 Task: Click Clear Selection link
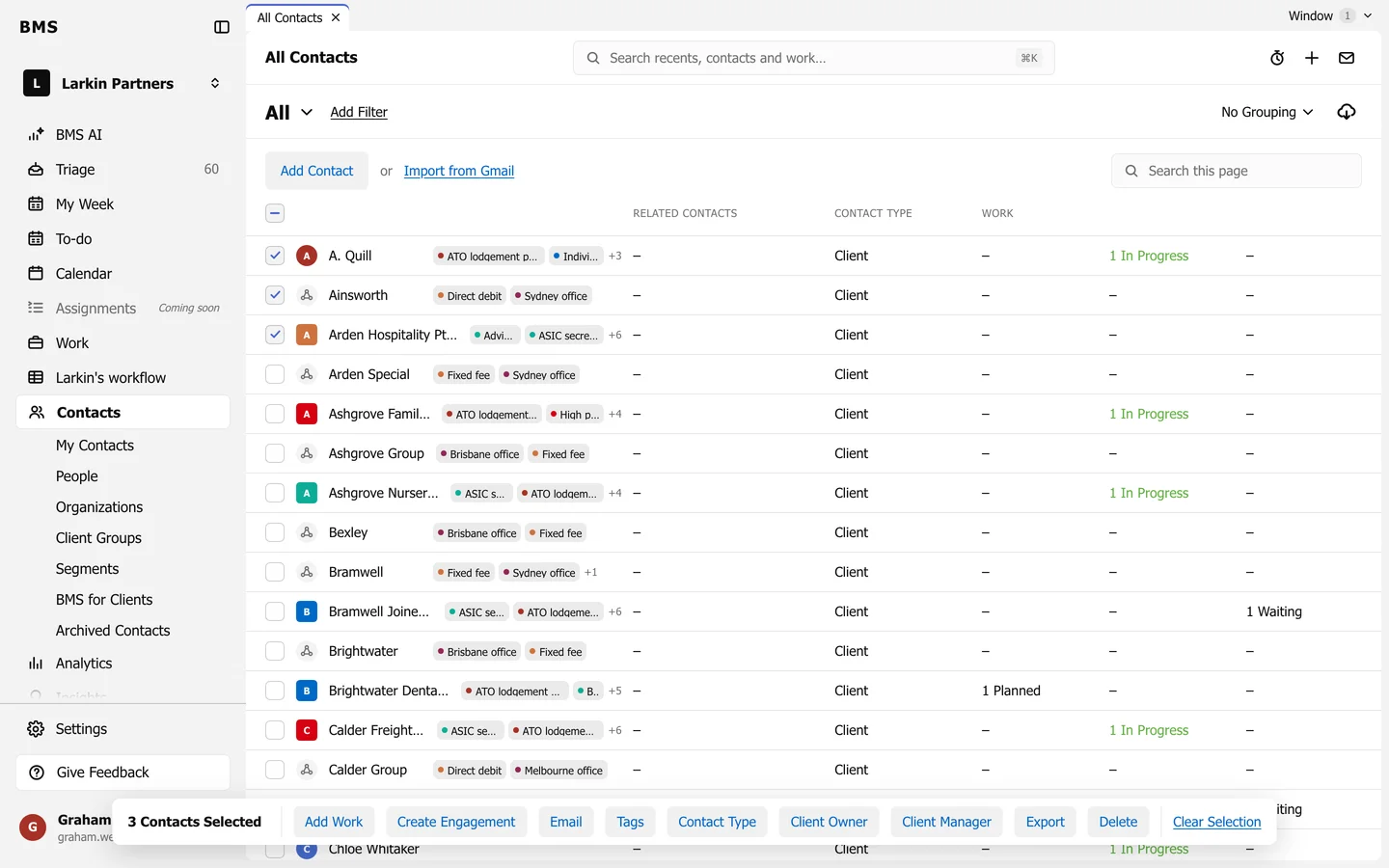click(x=1217, y=822)
